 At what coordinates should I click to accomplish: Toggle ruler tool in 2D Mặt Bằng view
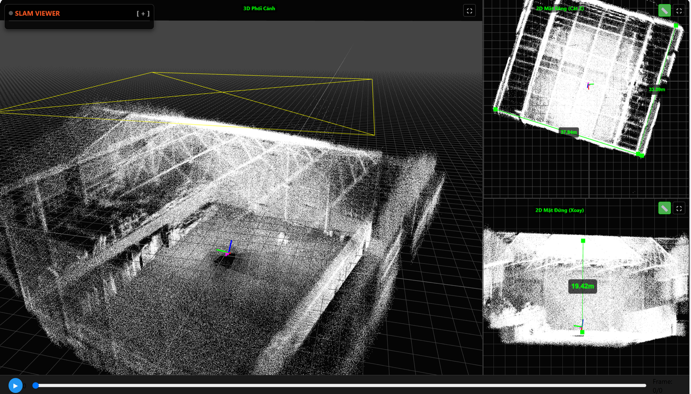pyautogui.click(x=664, y=10)
